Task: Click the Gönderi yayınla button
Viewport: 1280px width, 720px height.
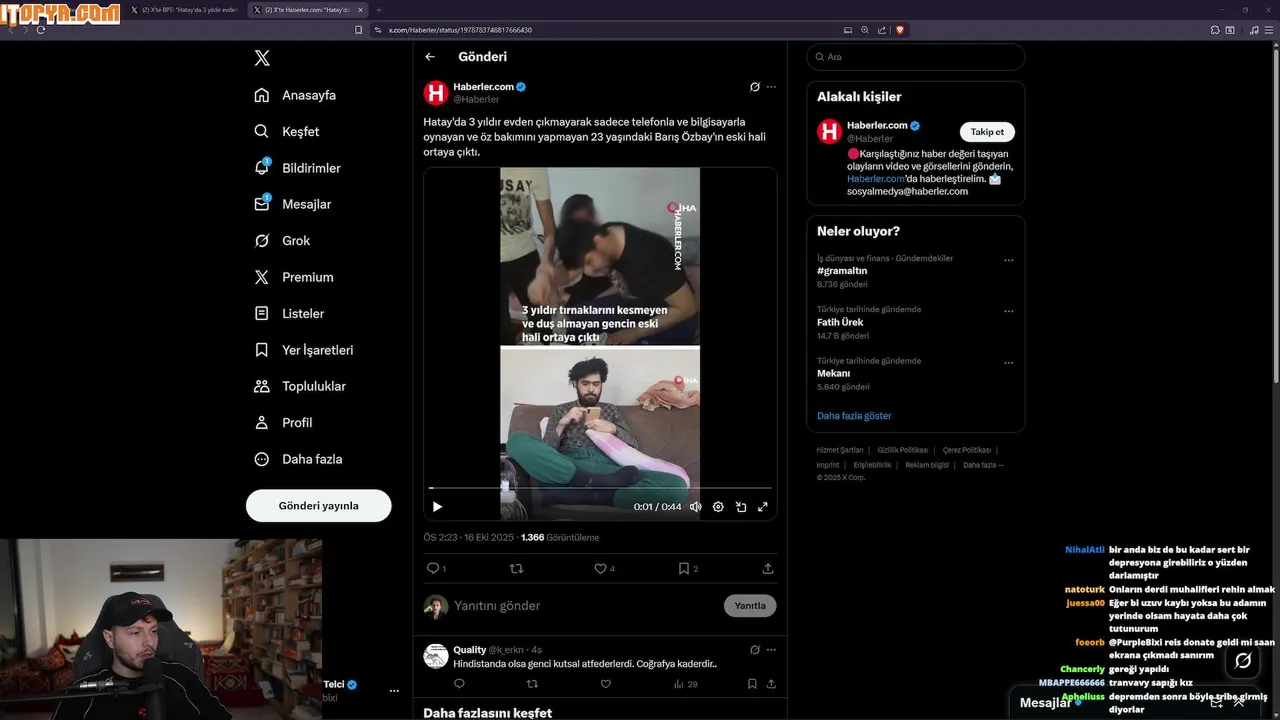Action: [x=318, y=506]
